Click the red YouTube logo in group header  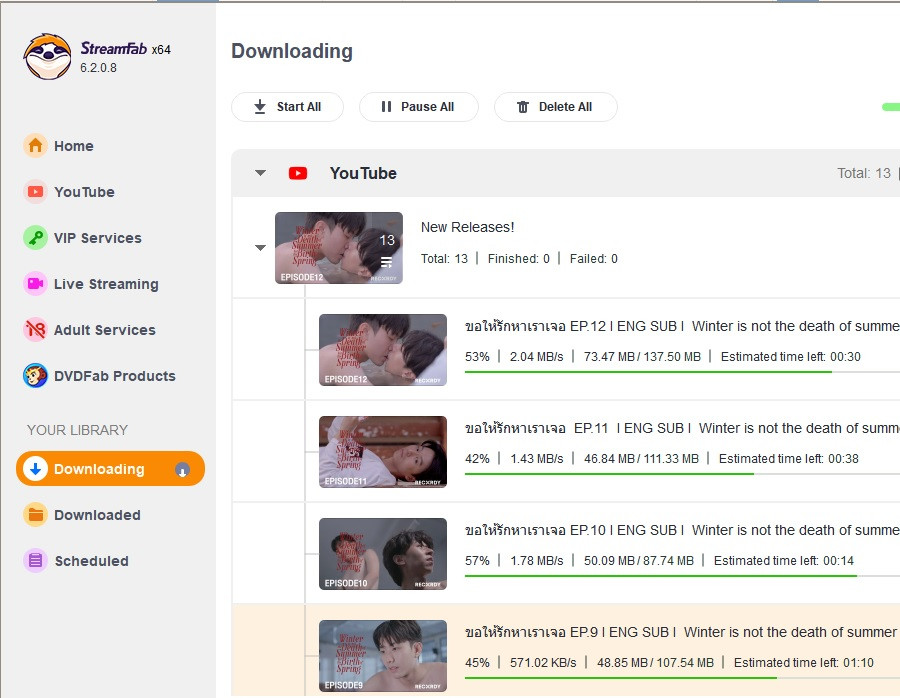[x=298, y=173]
